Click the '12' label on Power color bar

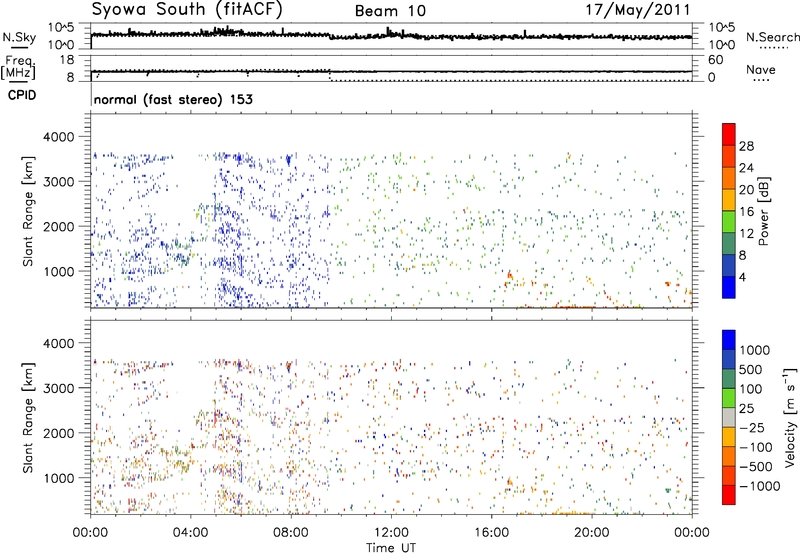[x=746, y=234]
